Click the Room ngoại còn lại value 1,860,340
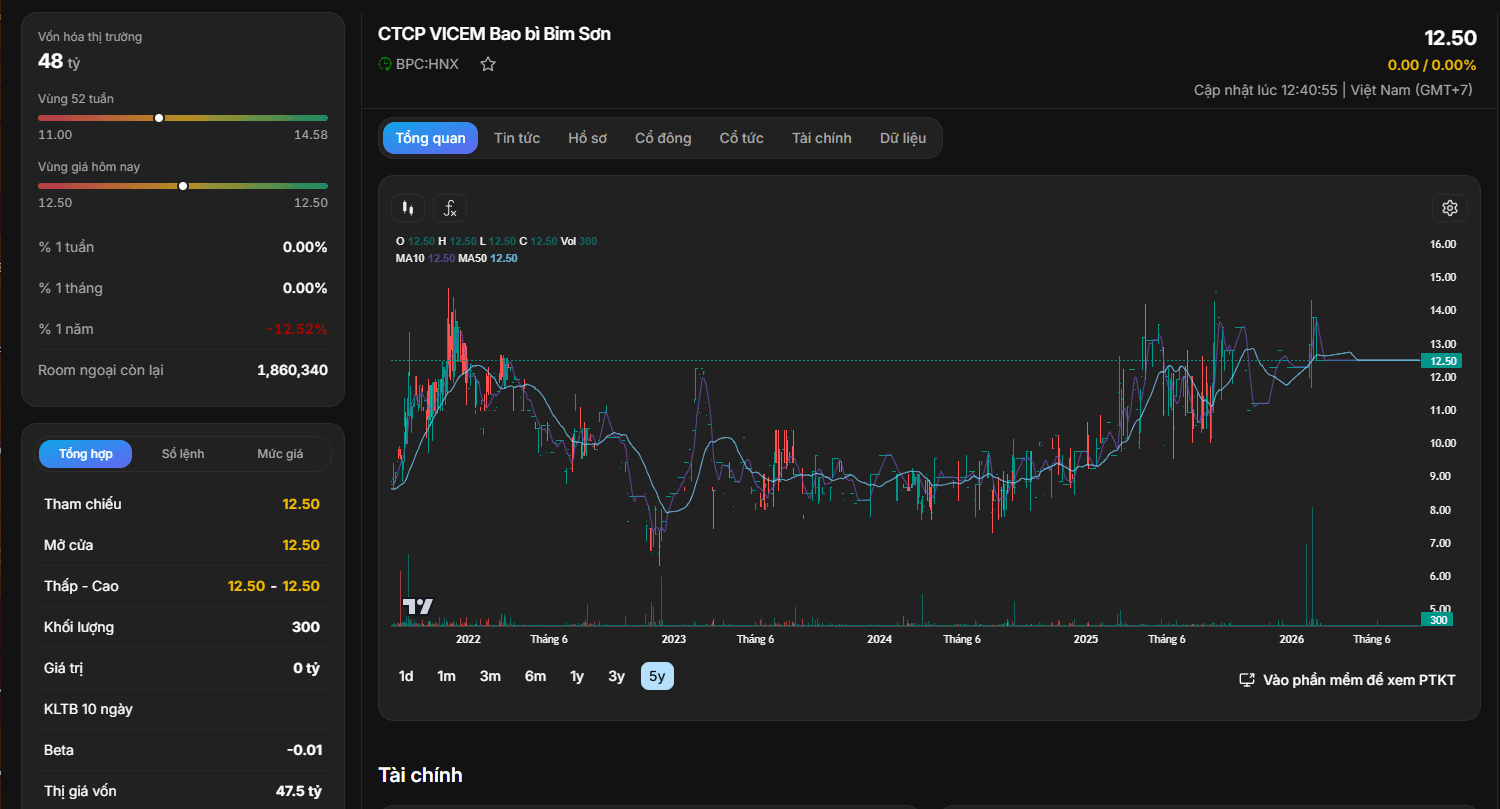Image resolution: width=1500 pixels, height=809 pixels. [x=292, y=370]
